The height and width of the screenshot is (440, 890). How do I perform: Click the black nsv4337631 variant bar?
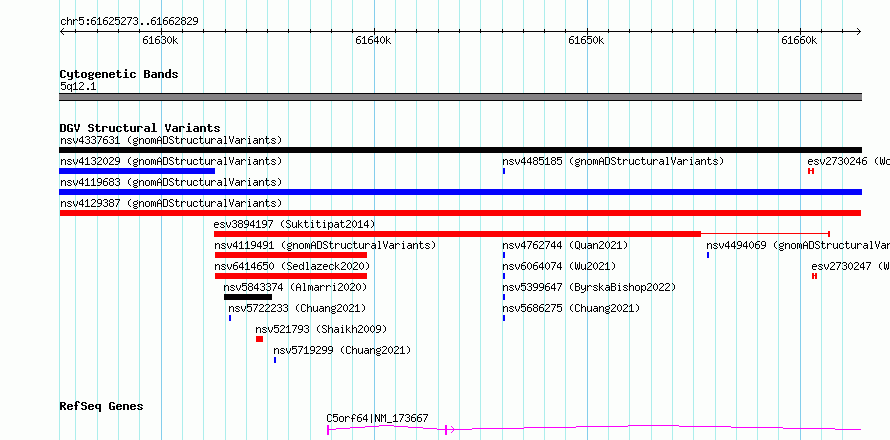click(x=460, y=150)
